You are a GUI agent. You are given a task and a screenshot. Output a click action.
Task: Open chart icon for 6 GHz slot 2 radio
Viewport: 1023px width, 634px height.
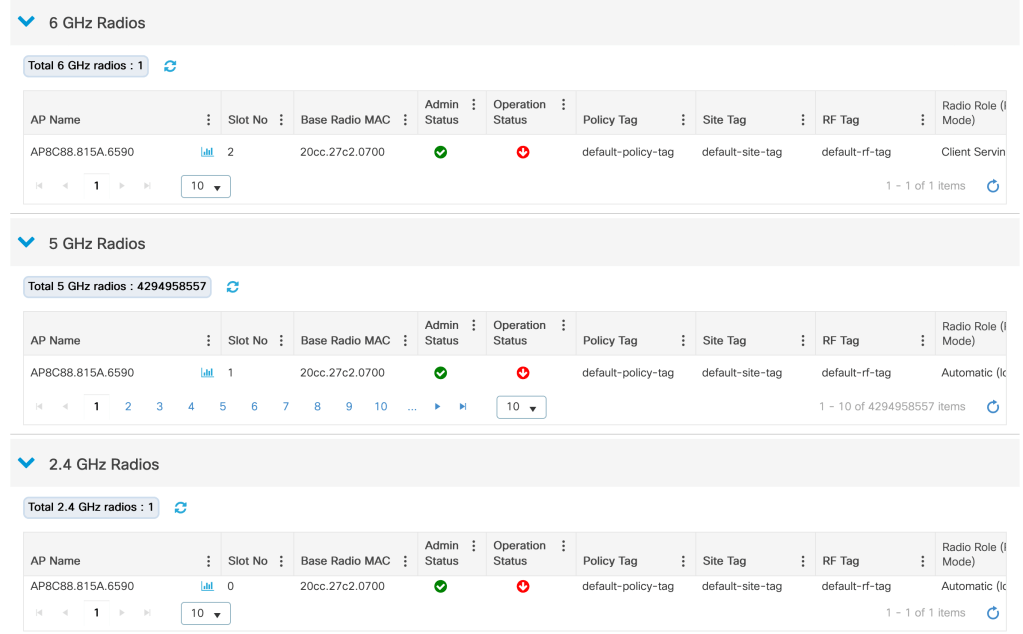click(x=208, y=152)
